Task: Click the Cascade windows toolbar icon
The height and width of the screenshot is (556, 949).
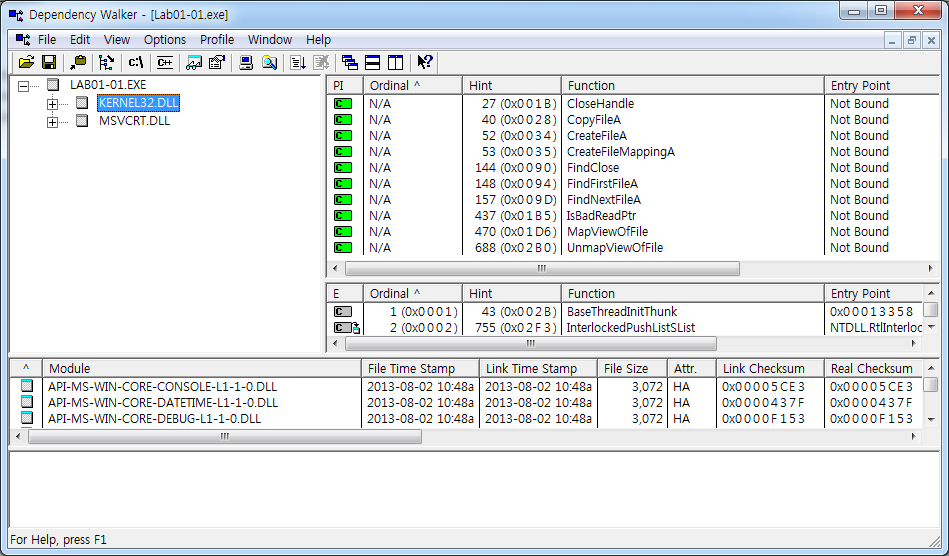Action: tap(349, 62)
